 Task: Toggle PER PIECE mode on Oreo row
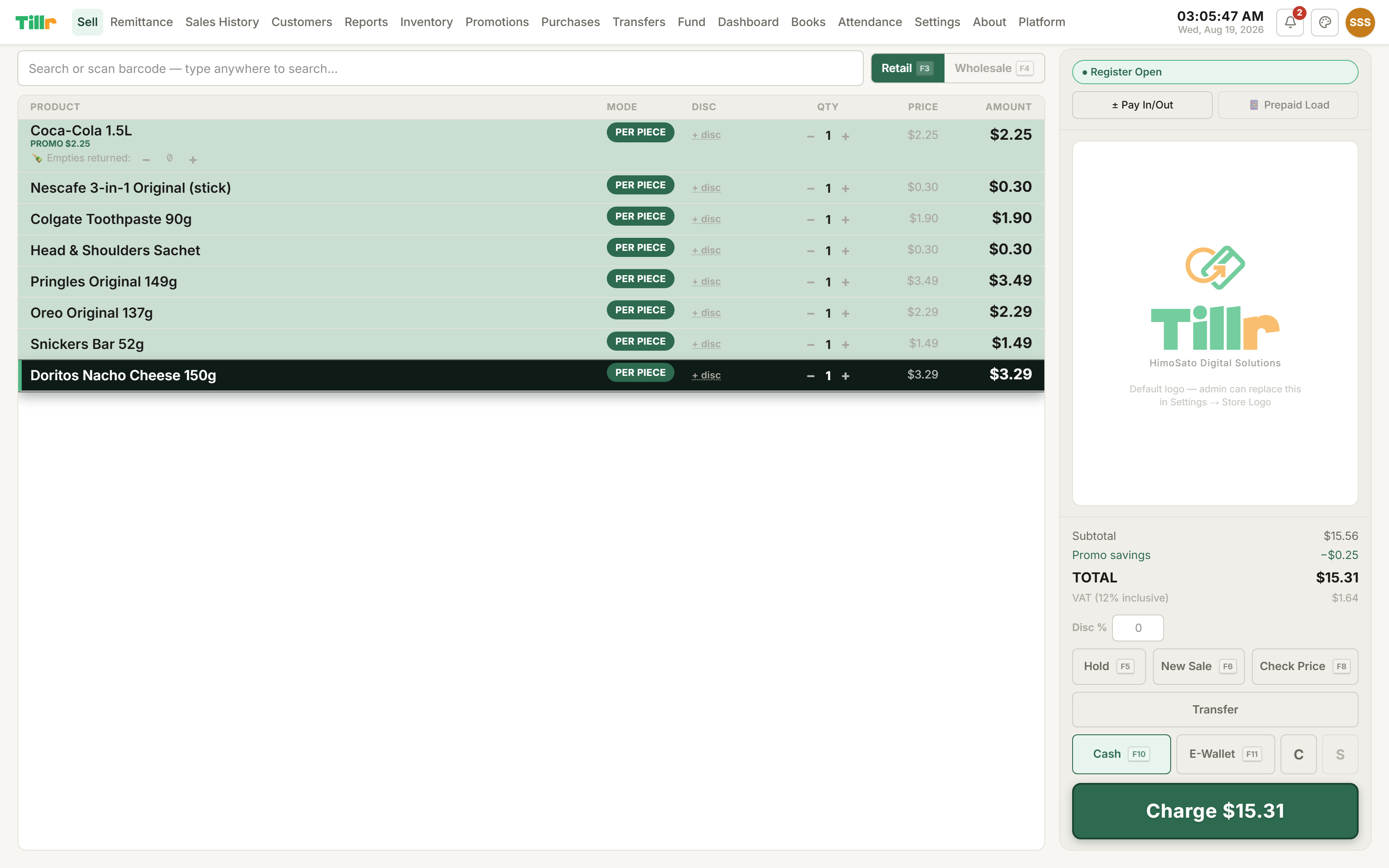pos(640,310)
